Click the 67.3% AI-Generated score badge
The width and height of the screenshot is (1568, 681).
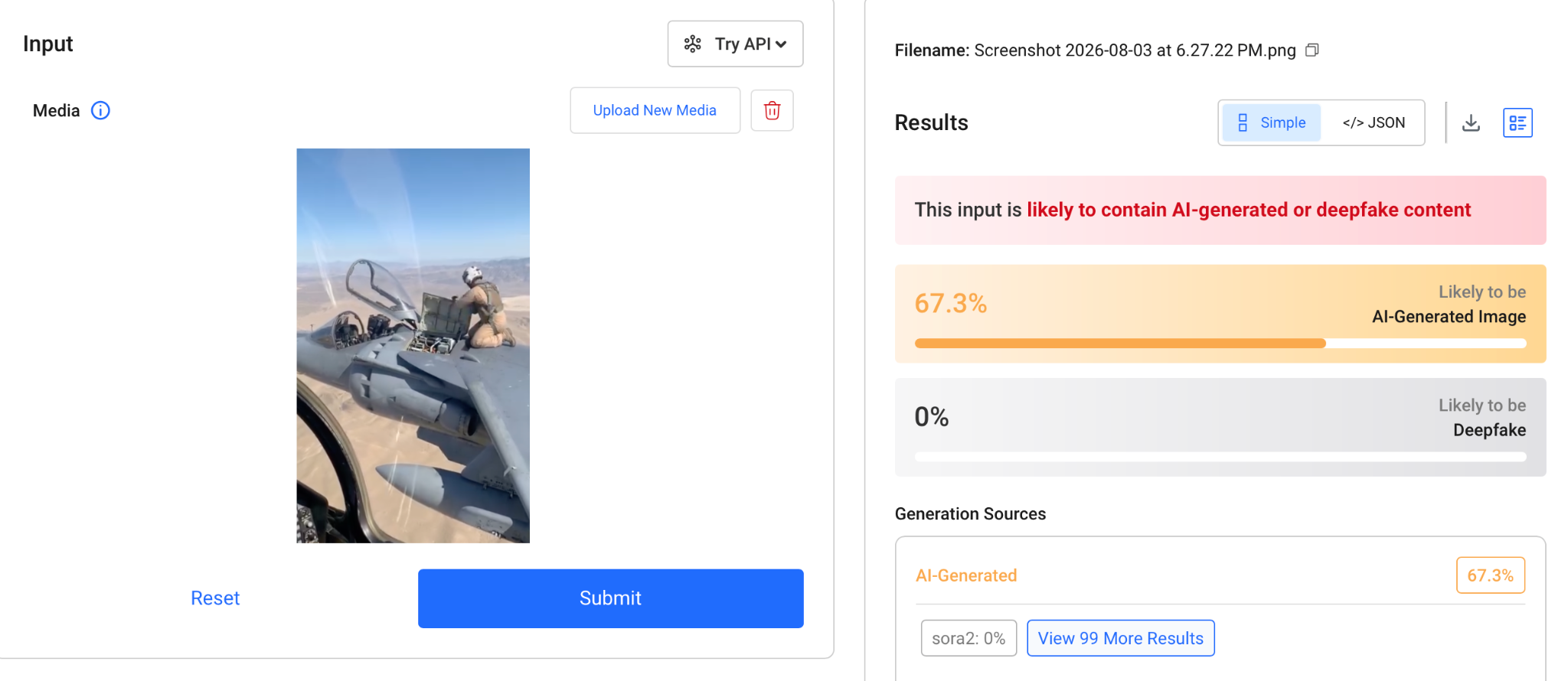pos(1490,575)
